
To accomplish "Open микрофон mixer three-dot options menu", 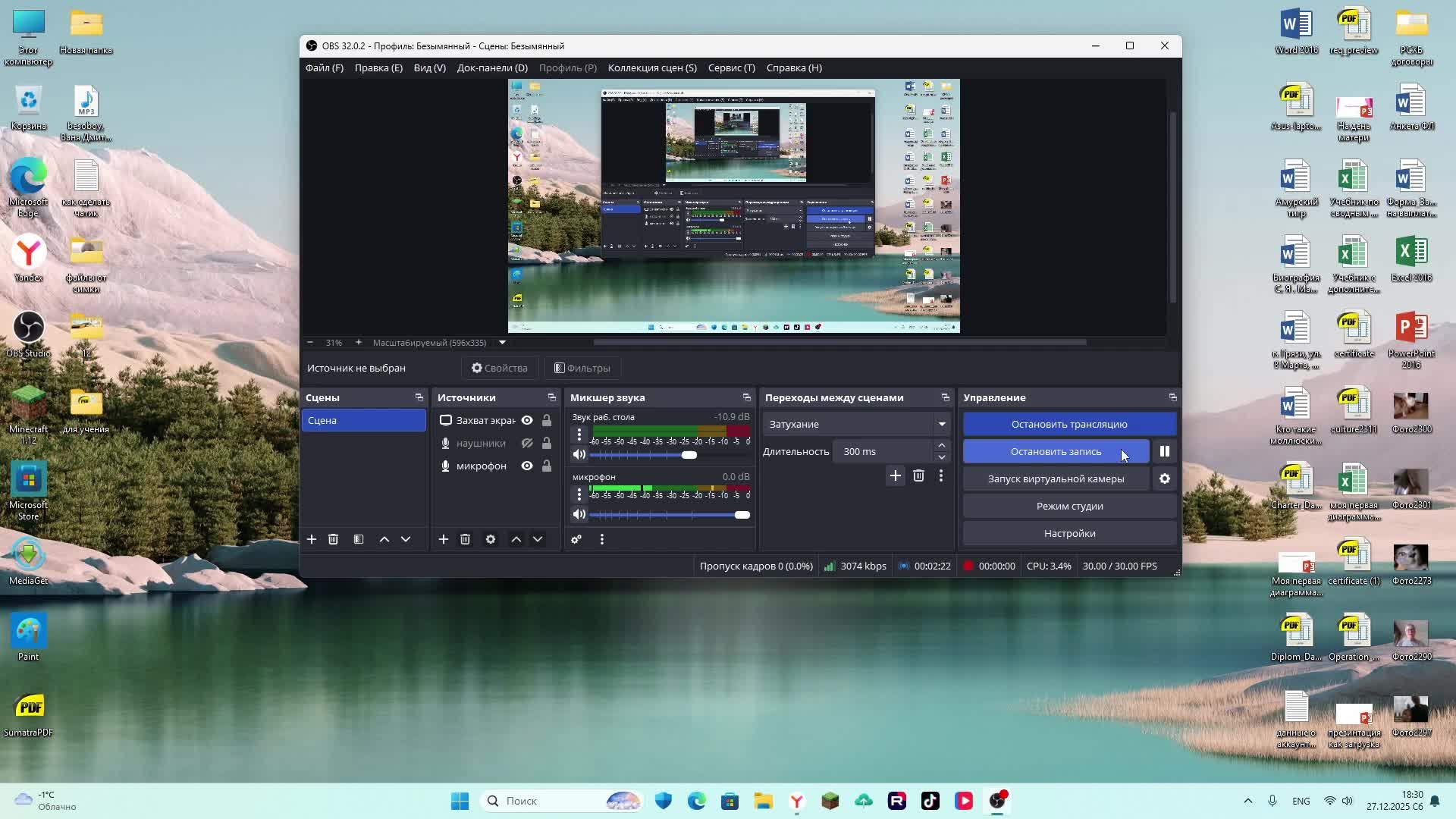I will tap(579, 494).
